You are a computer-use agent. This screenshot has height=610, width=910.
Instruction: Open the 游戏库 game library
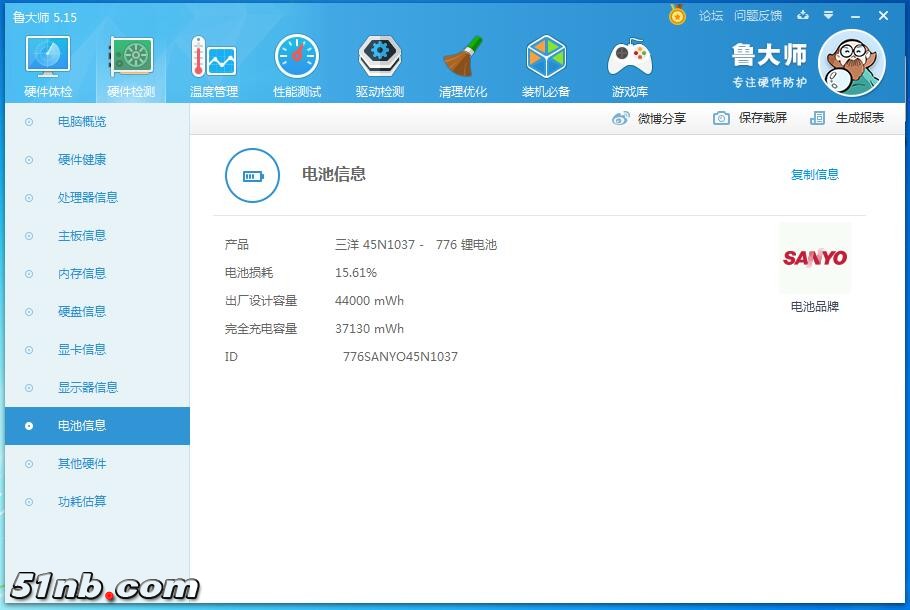tap(629, 65)
